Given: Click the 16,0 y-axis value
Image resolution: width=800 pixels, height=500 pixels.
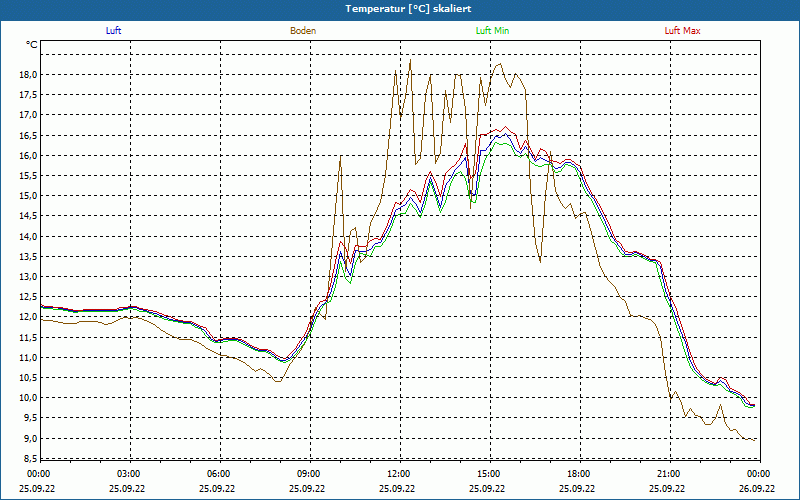Looking at the screenshot, I should 29,155.
